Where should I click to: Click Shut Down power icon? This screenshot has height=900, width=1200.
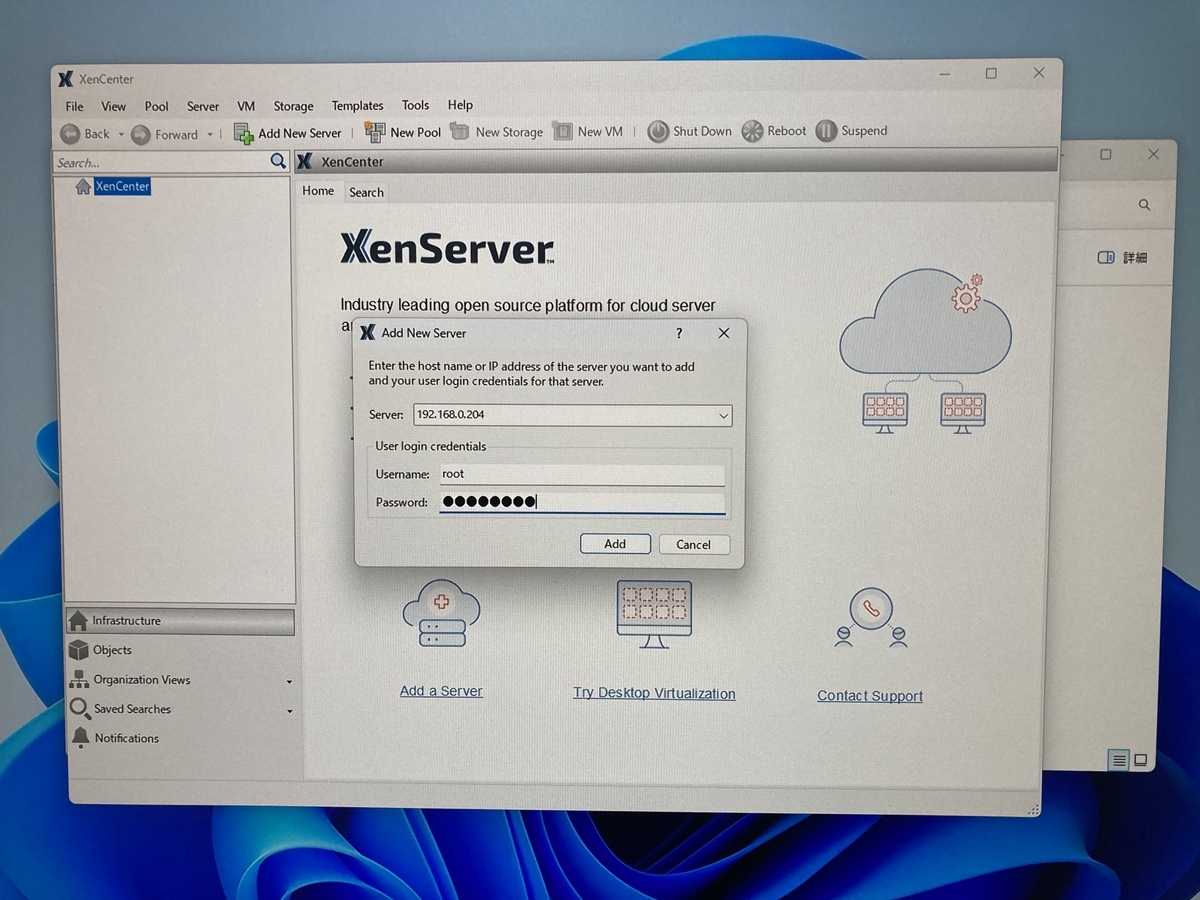pos(658,131)
